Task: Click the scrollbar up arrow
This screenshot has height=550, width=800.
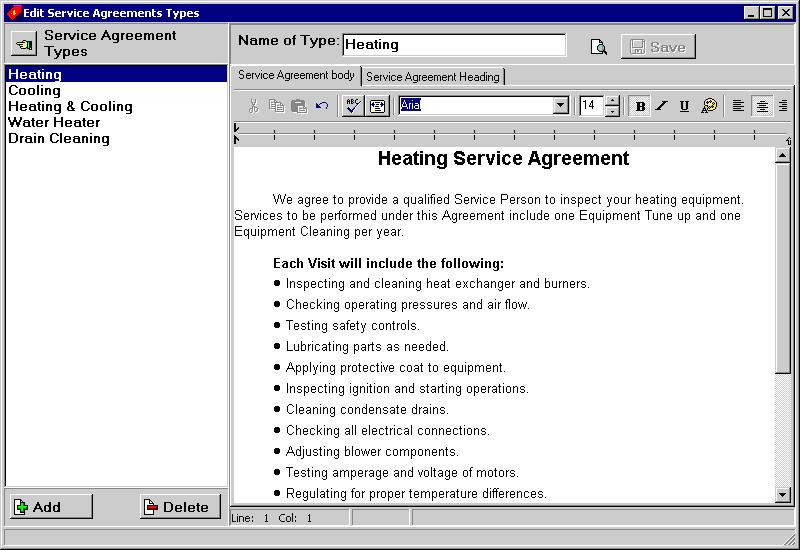Action: coord(783,156)
